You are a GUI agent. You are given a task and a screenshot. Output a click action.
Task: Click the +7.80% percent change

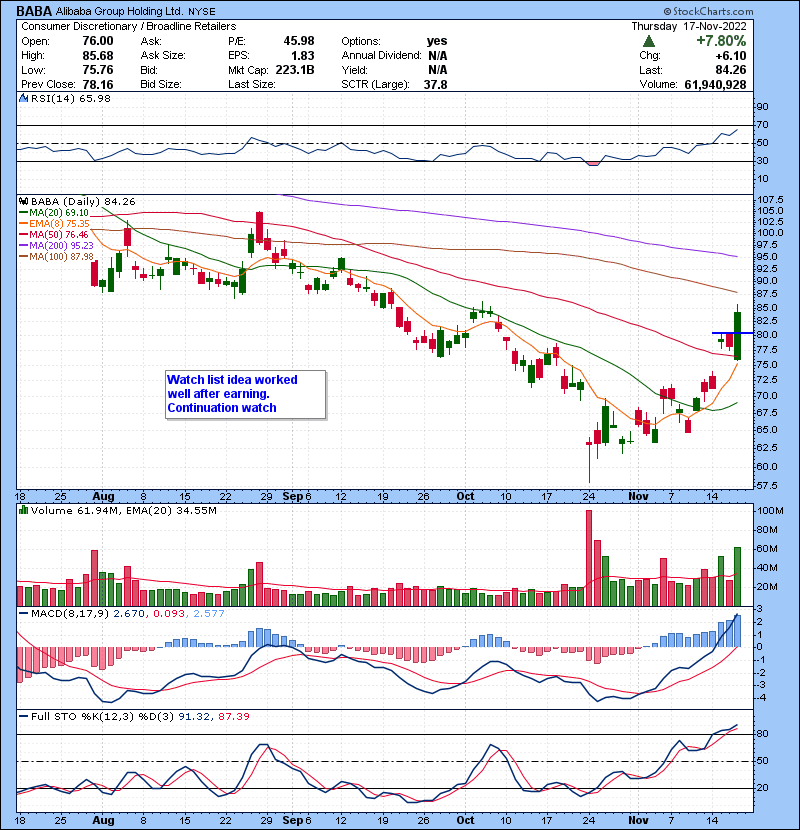pyautogui.click(x=721, y=41)
